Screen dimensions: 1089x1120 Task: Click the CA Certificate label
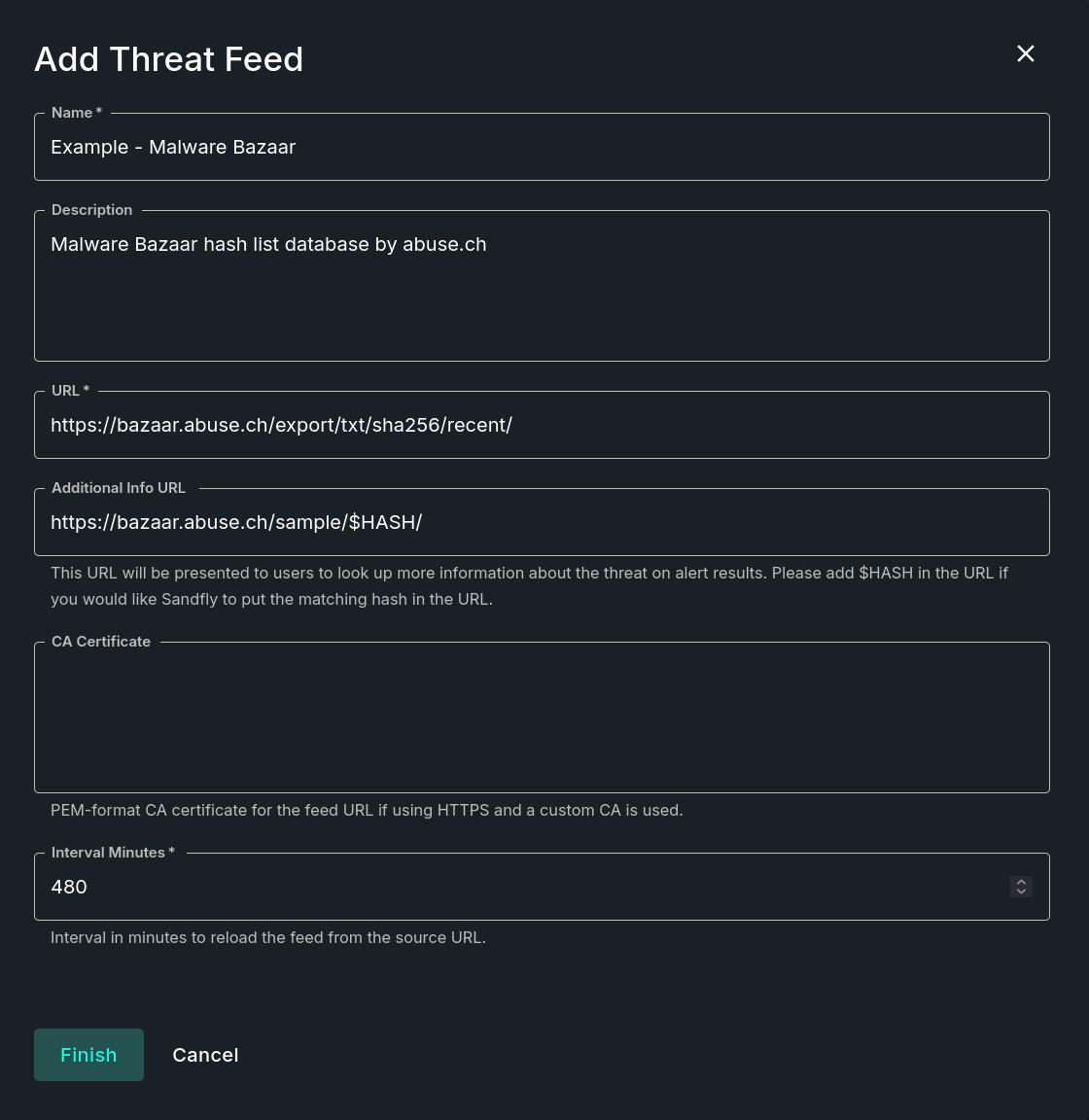(x=100, y=641)
